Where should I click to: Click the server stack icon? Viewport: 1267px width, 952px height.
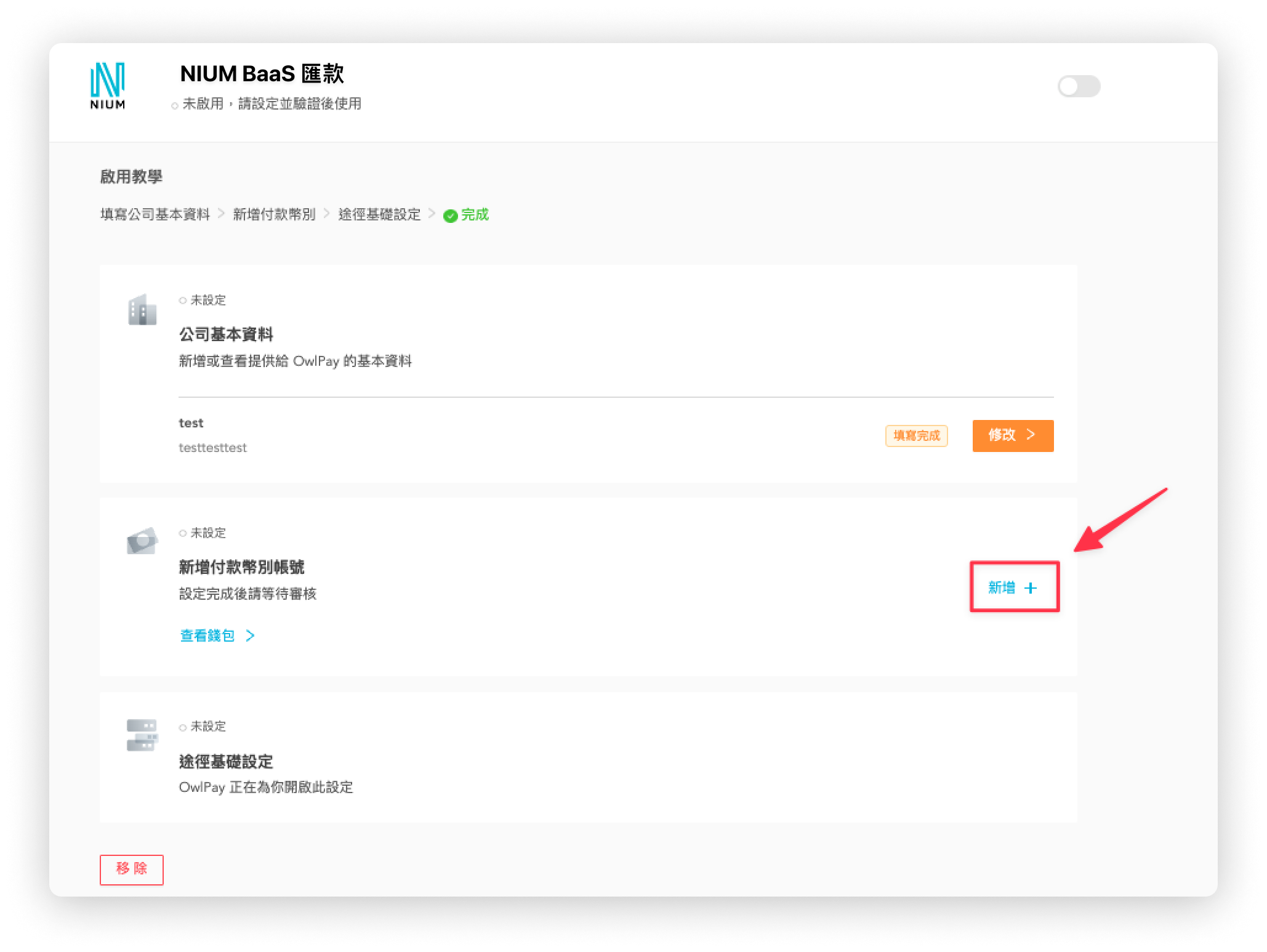(142, 735)
